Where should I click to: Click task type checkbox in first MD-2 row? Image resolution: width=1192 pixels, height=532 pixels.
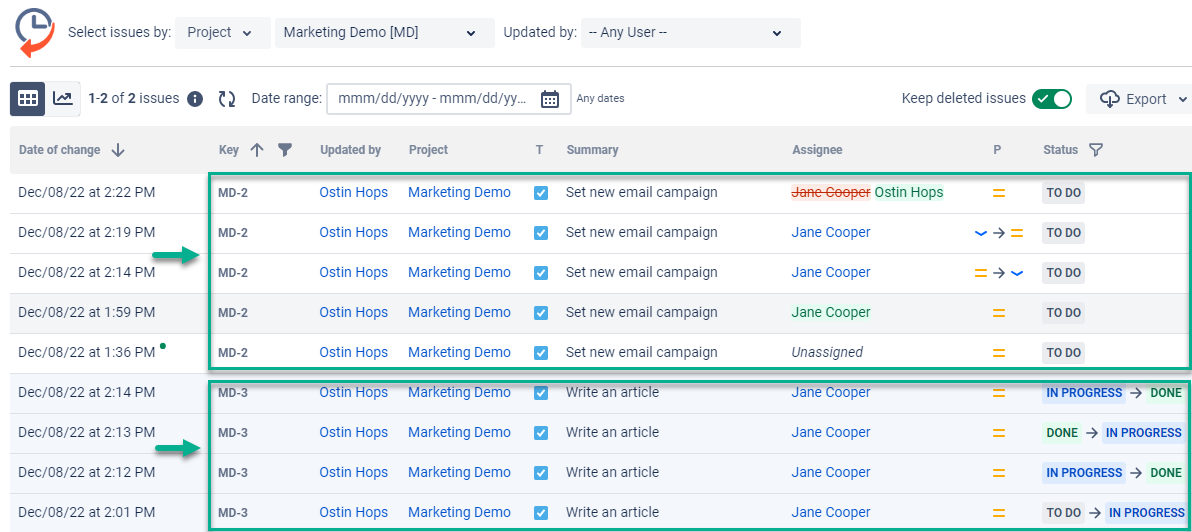pyautogui.click(x=541, y=193)
